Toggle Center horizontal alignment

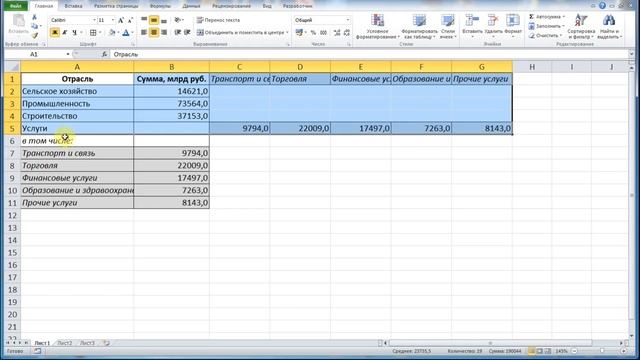[x=154, y=32]
